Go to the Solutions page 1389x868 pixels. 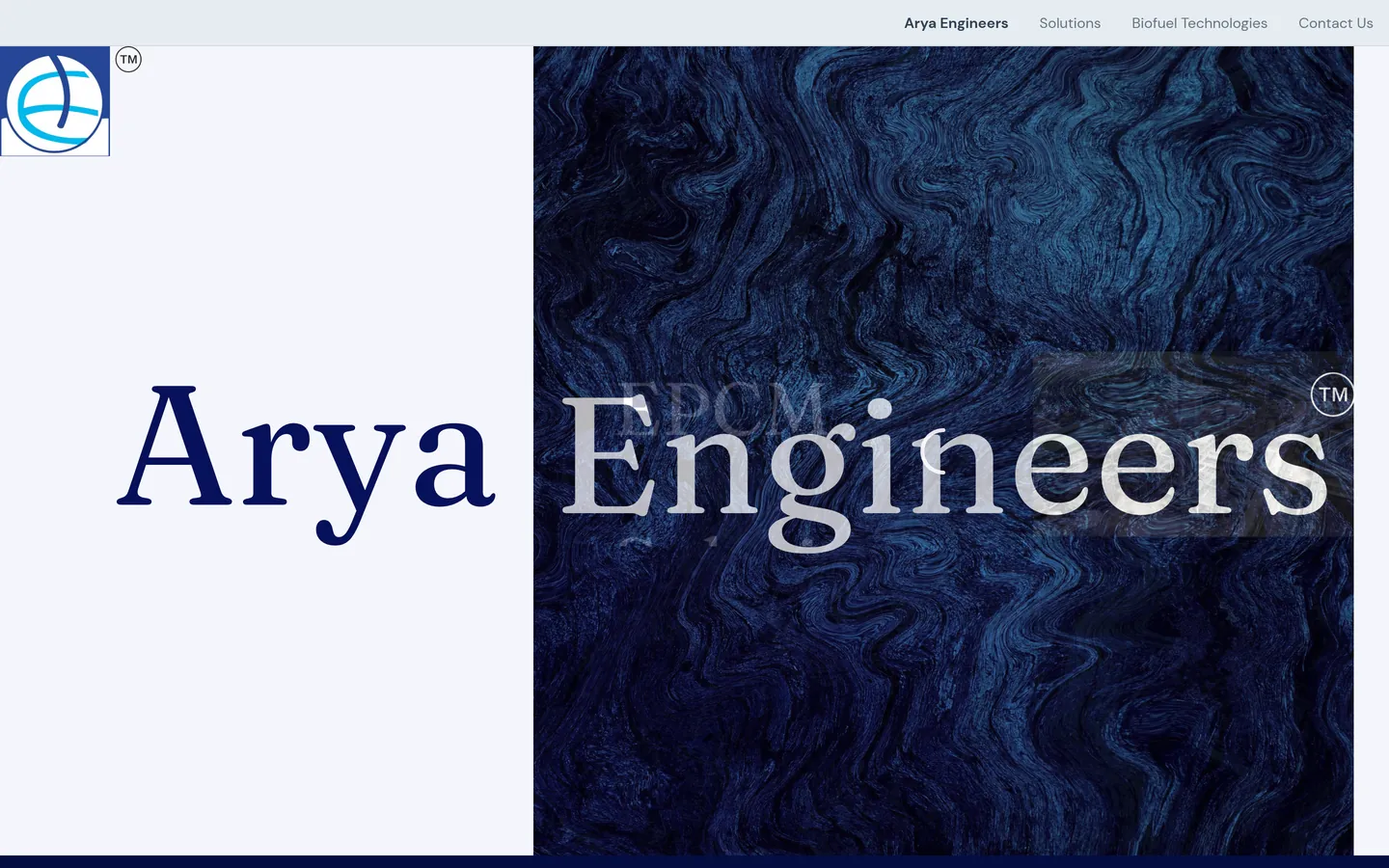pos(1070,23)
